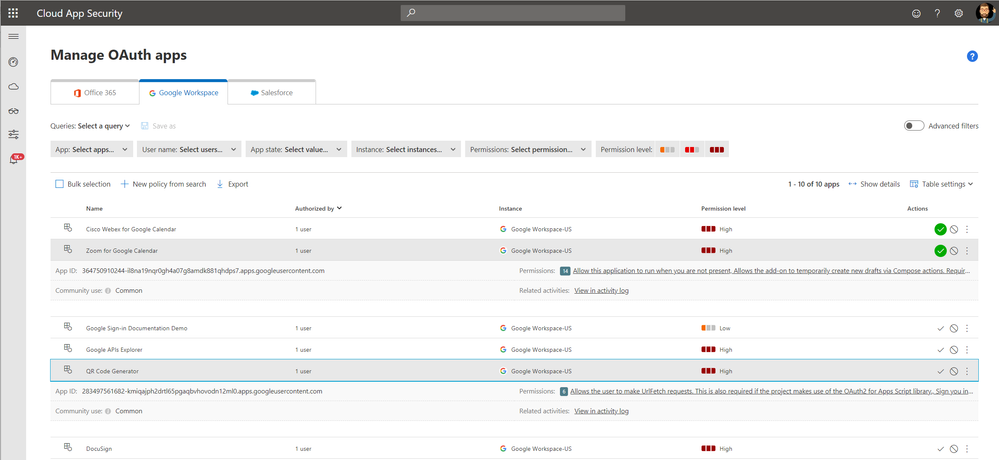The image size is (999, 460).
Task: Ban the QR Code Generator app
Action: 954,371
